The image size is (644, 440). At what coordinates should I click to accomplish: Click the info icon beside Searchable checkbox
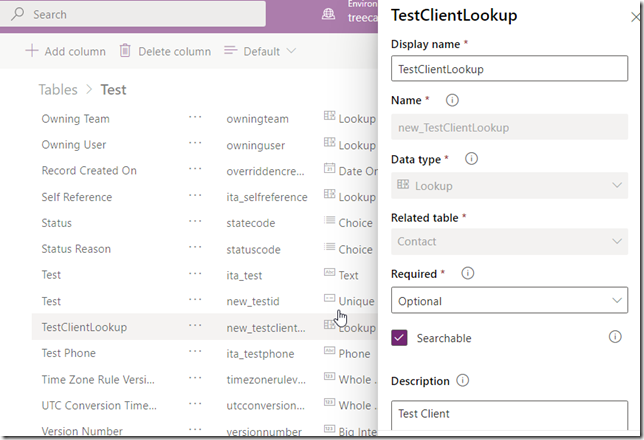click(x=615, y=338)
